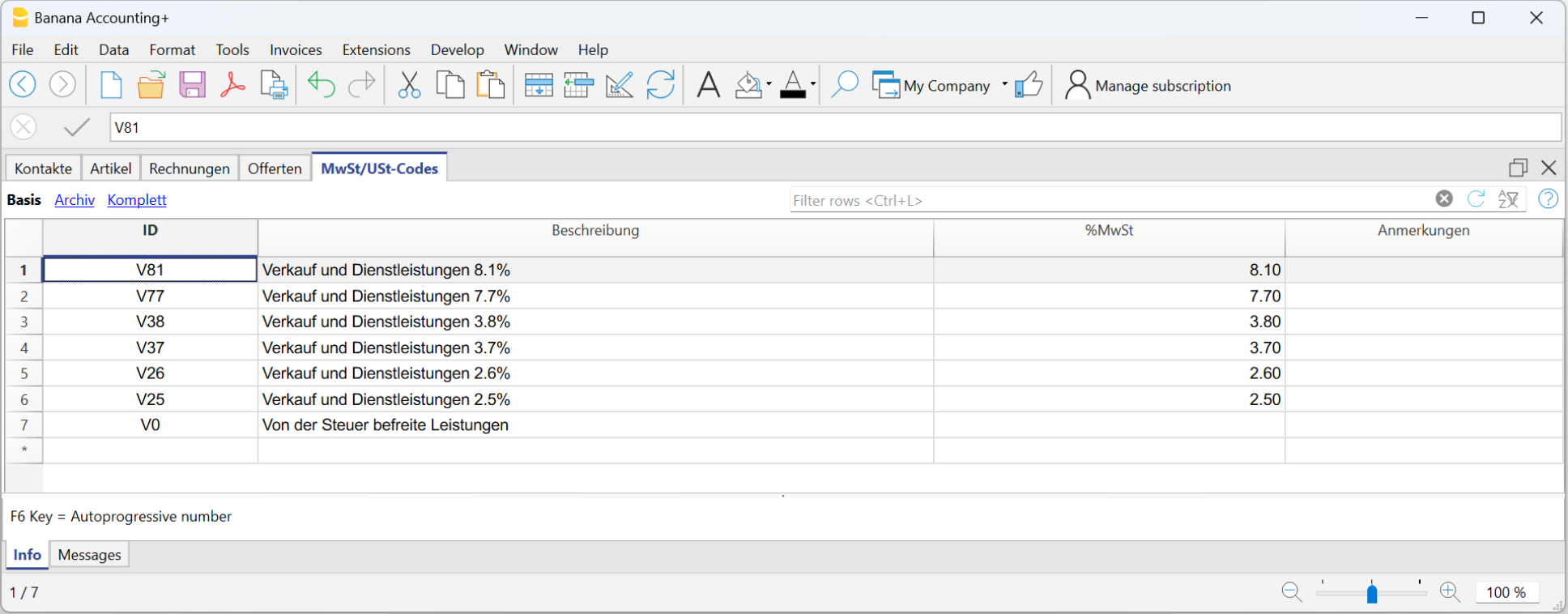Cut selection with the scissors icon

[409, 84]
